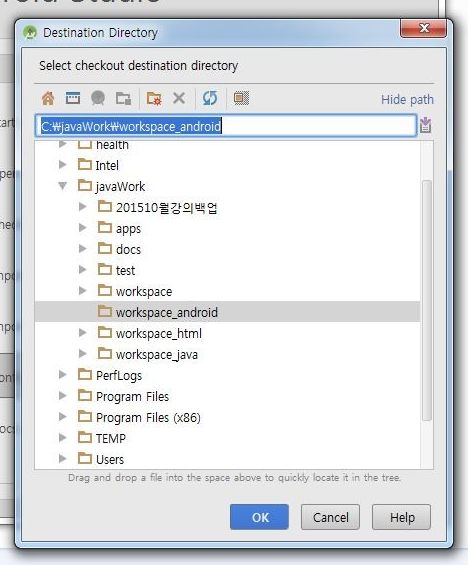Toggle show hidden files and directories icon
Screen dimensions: 468x567
click(241, 98)
